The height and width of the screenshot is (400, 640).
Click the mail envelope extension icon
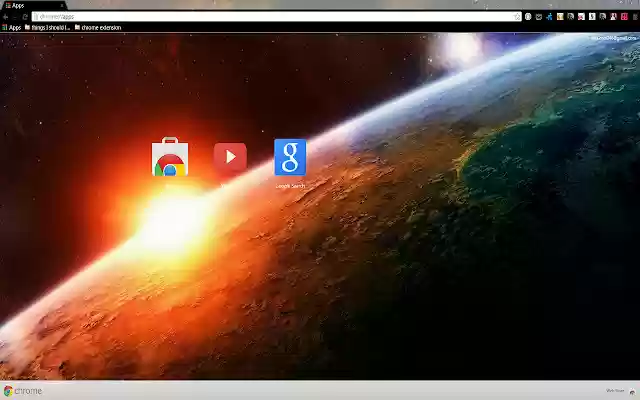click(539, 17)
